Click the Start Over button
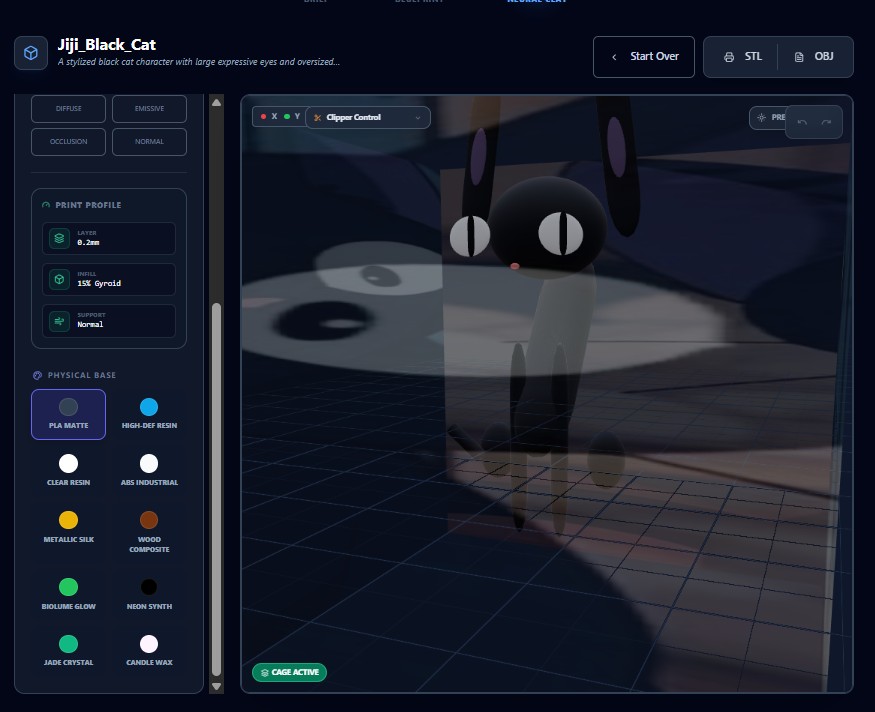The image size is (875, 712). 643,56
